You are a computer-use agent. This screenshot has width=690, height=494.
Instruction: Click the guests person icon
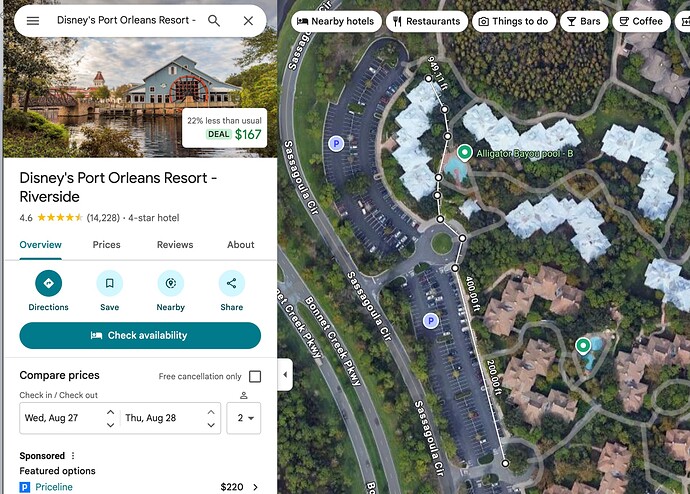244,395
